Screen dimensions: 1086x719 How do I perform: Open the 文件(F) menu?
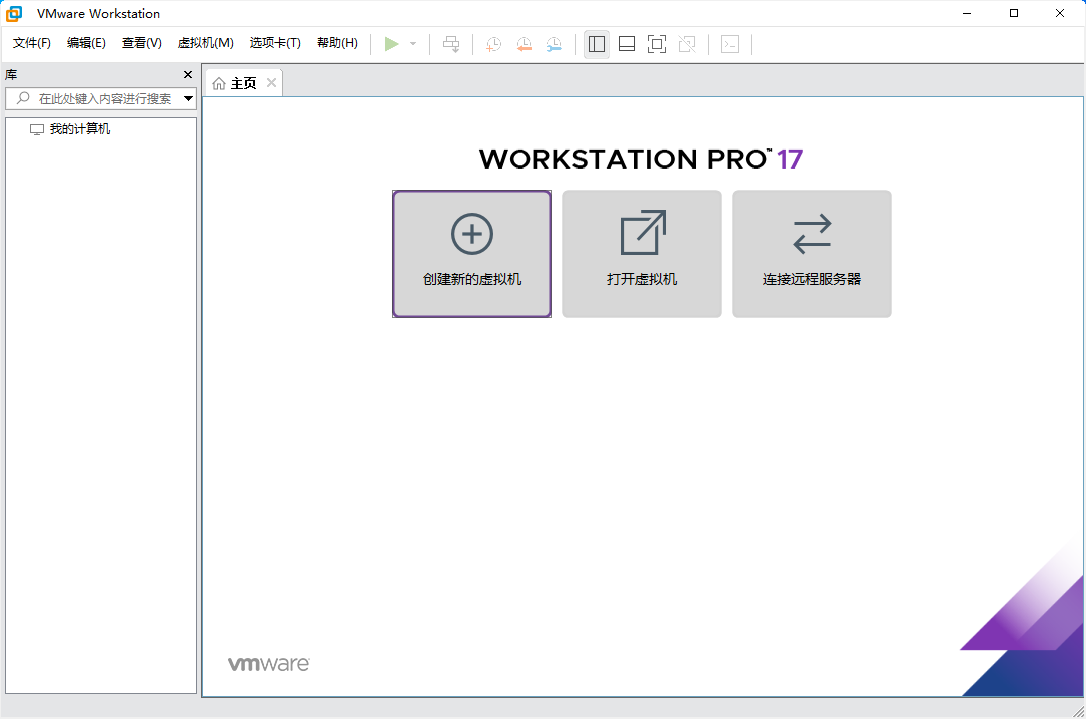point(32,43)
